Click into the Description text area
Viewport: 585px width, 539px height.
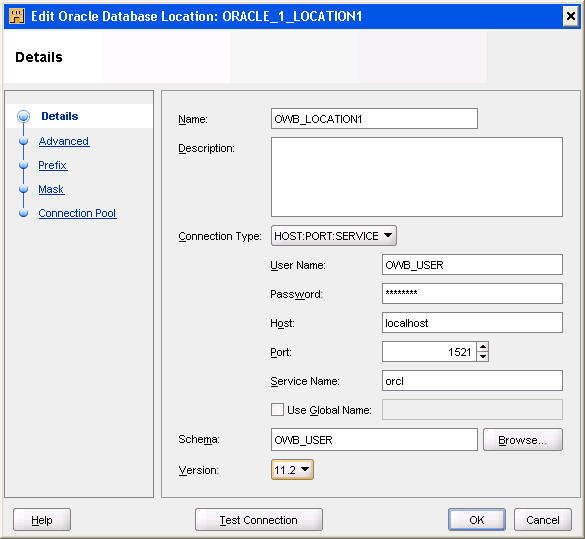pos(417,177)
